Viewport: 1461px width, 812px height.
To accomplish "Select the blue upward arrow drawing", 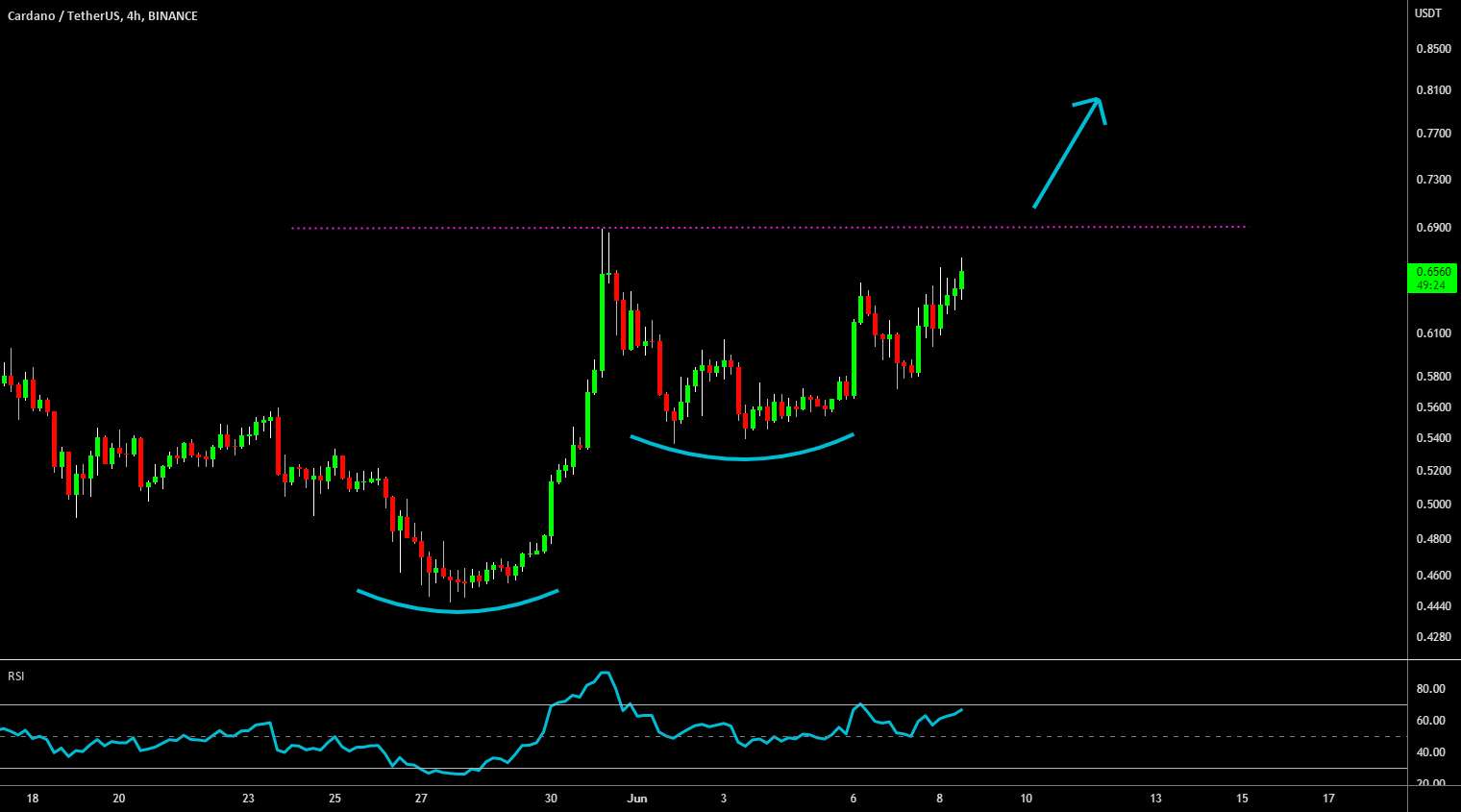I will [x=1069, y=152].
